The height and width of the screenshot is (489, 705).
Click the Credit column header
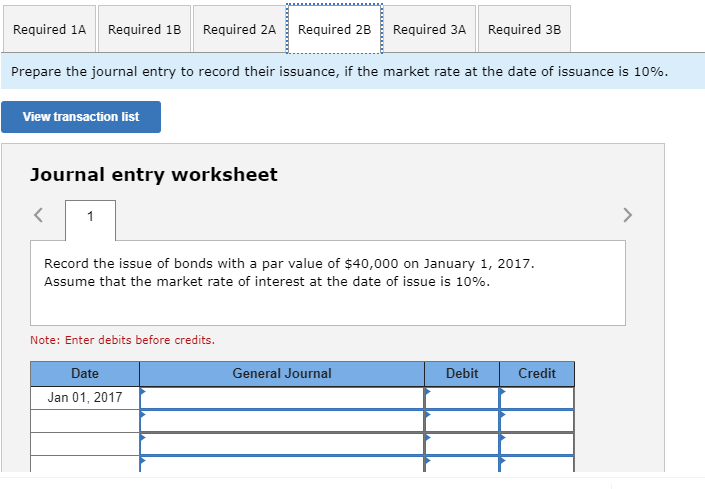pos(537,373)
